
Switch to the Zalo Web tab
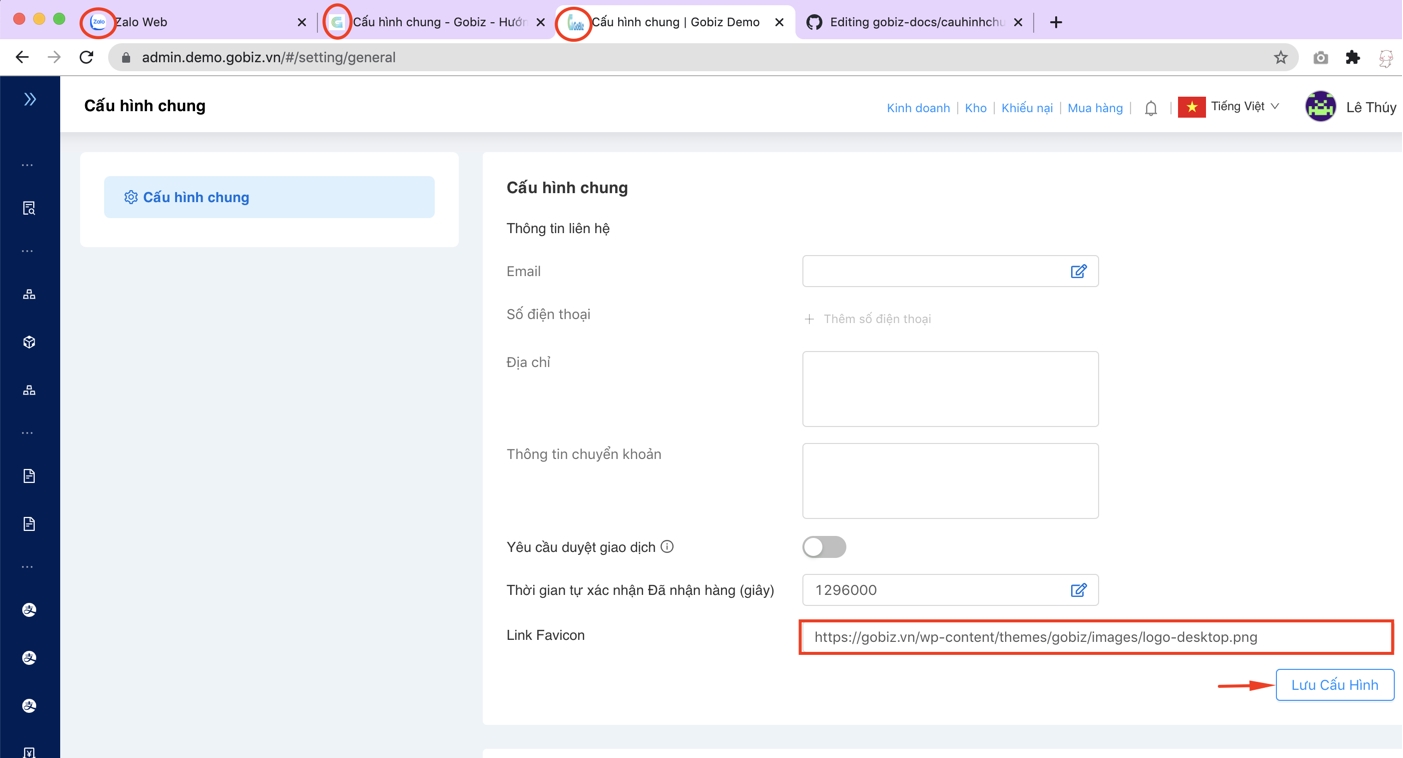(190, 22)
